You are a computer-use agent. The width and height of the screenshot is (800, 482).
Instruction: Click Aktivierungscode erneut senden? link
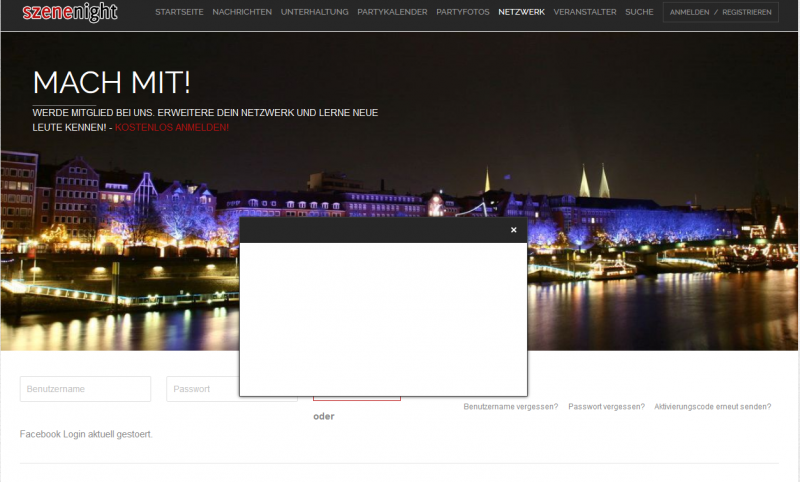pos(712,407)
